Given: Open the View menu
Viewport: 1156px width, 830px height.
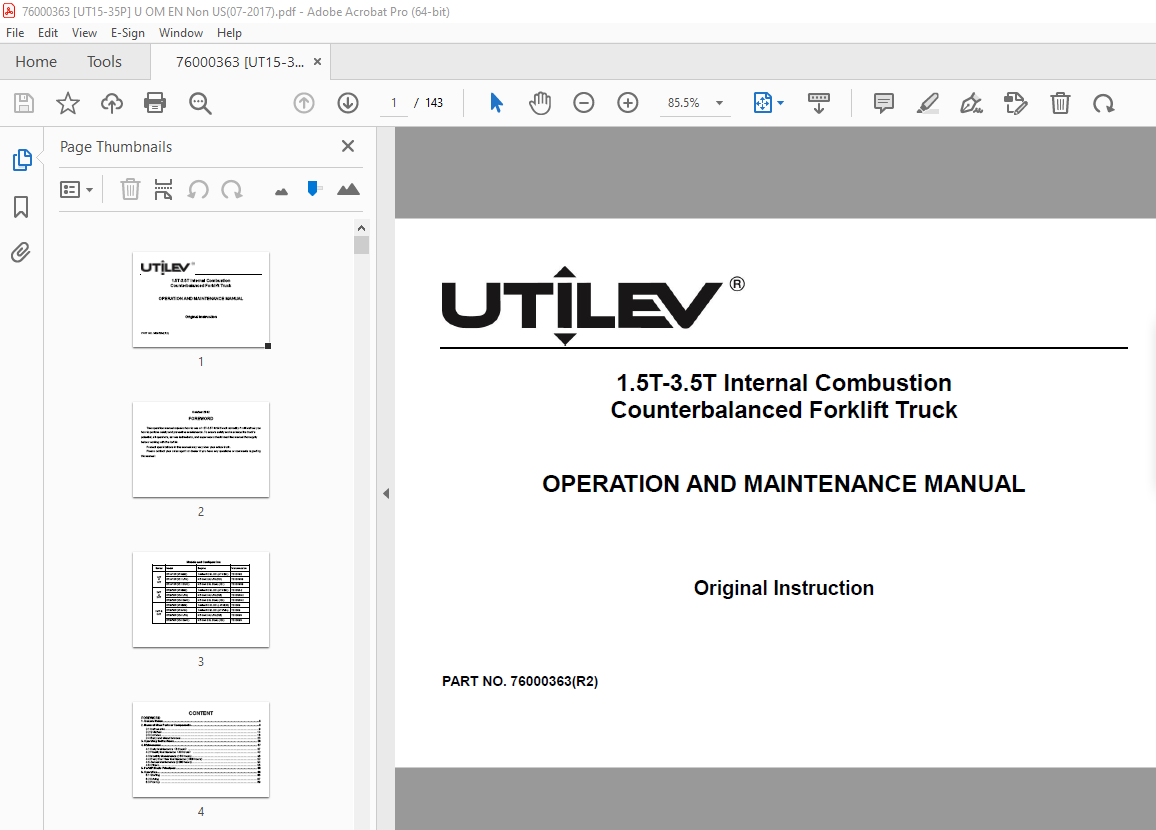Looking at the screenshot, I should click(84, 33).
